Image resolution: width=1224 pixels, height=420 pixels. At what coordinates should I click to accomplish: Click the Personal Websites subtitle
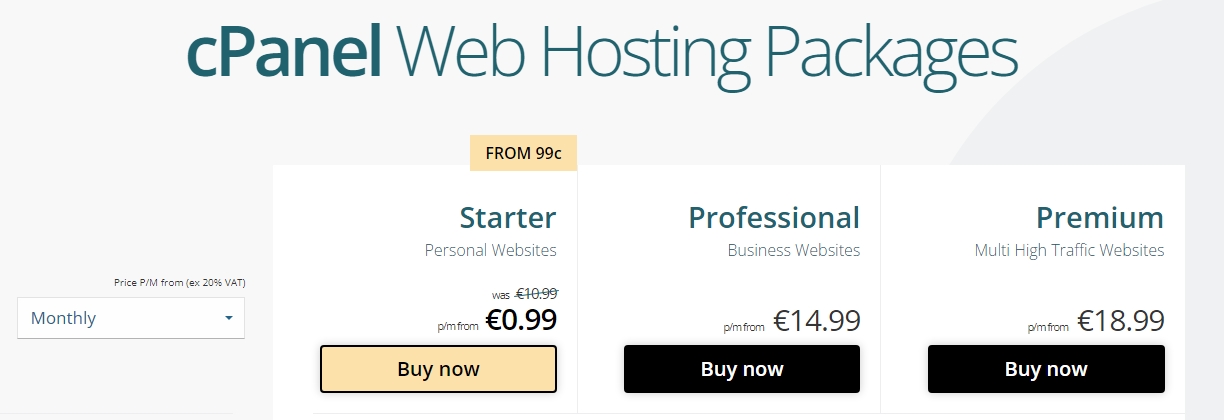point(491,250)
